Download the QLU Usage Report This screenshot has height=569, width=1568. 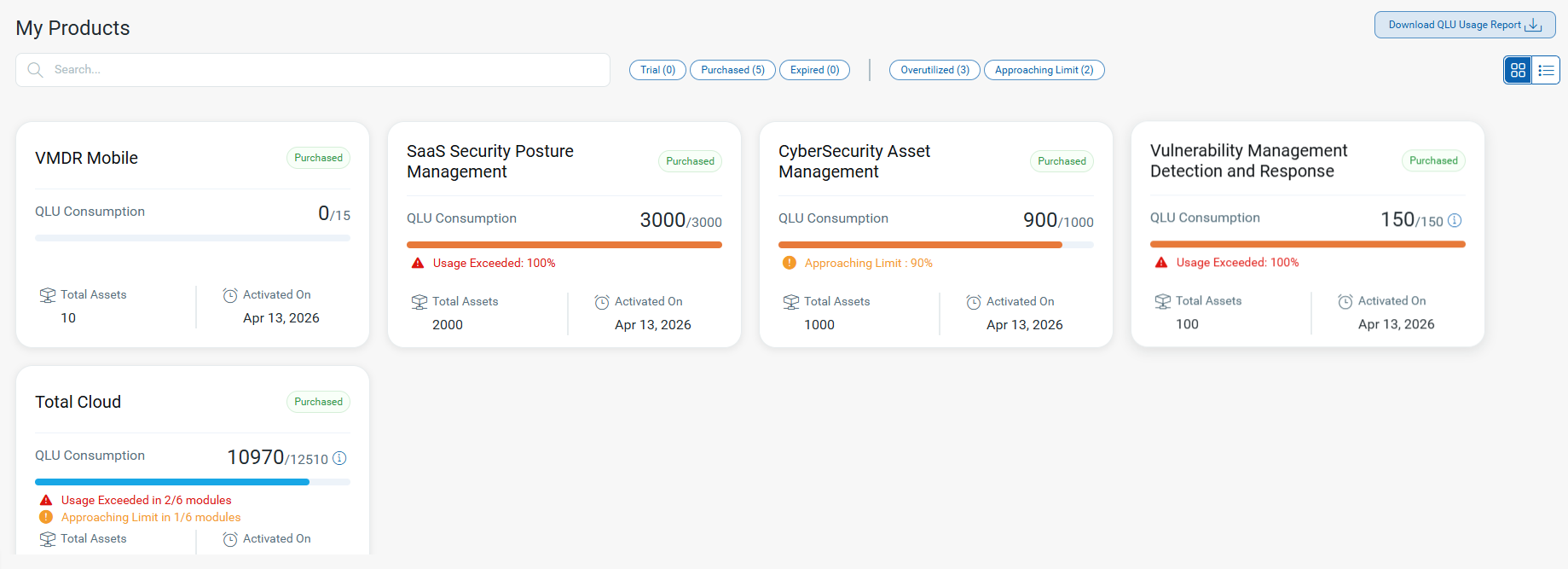1465,25
